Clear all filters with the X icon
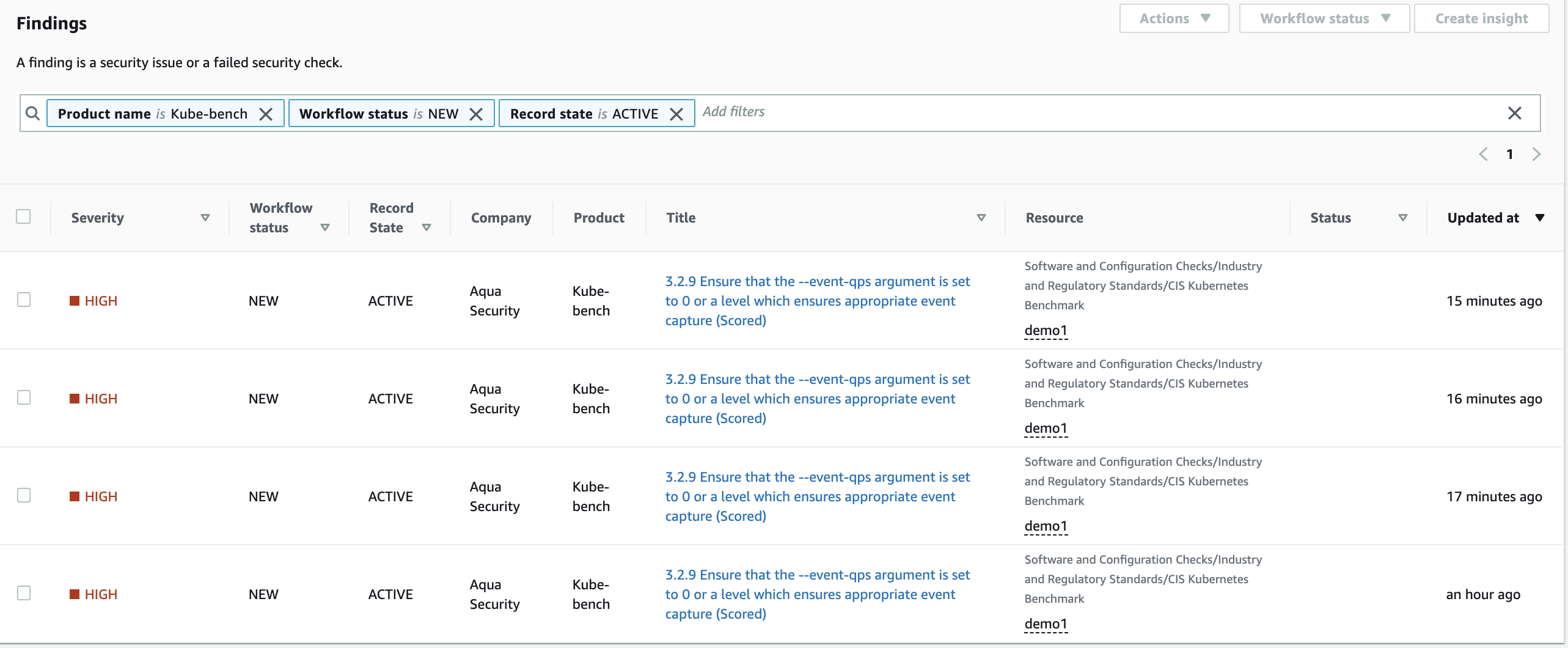The image size is (1568, 648). (x=1515, y=113)
